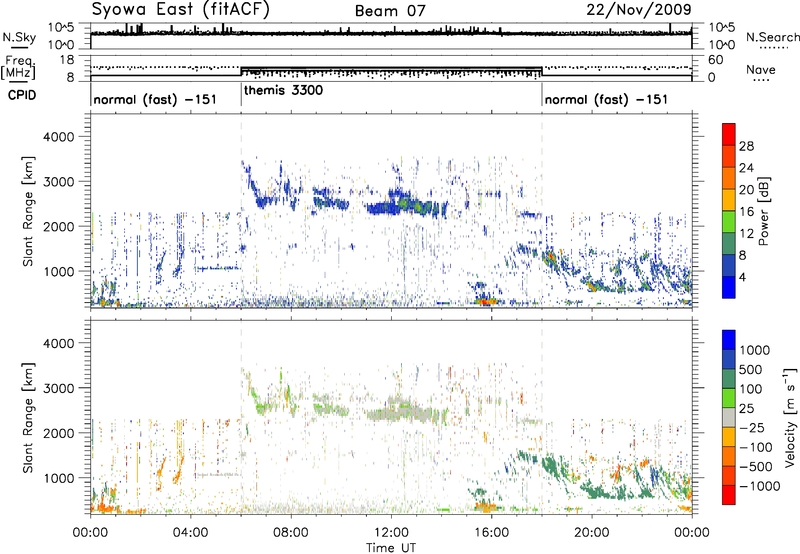Click the blue top segment of Velocity colorbar
Image resolution: width=800 pixels, height=554 pixels.
pyautogui.click(x=729, y=340)
